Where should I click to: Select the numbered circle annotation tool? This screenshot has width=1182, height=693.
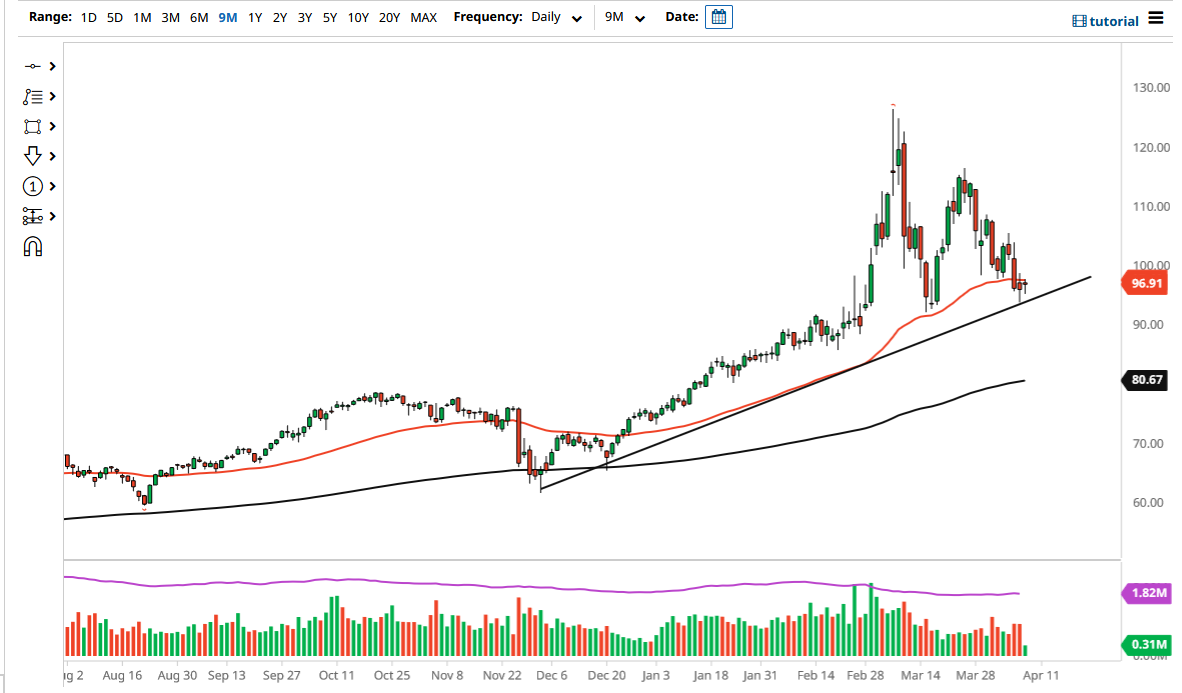tap(32, 186)
